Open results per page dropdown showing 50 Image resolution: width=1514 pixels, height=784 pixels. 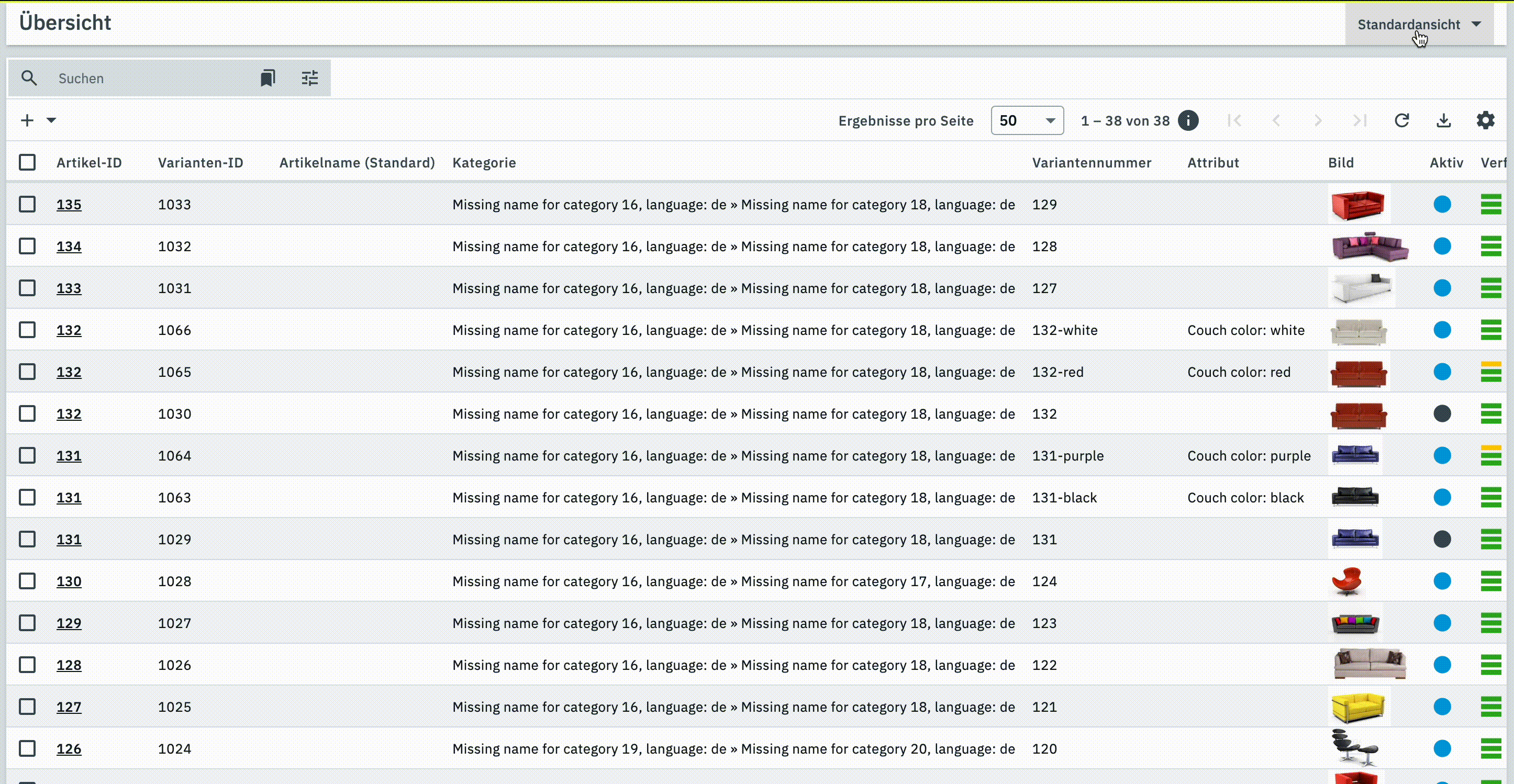pos(1027,120)
